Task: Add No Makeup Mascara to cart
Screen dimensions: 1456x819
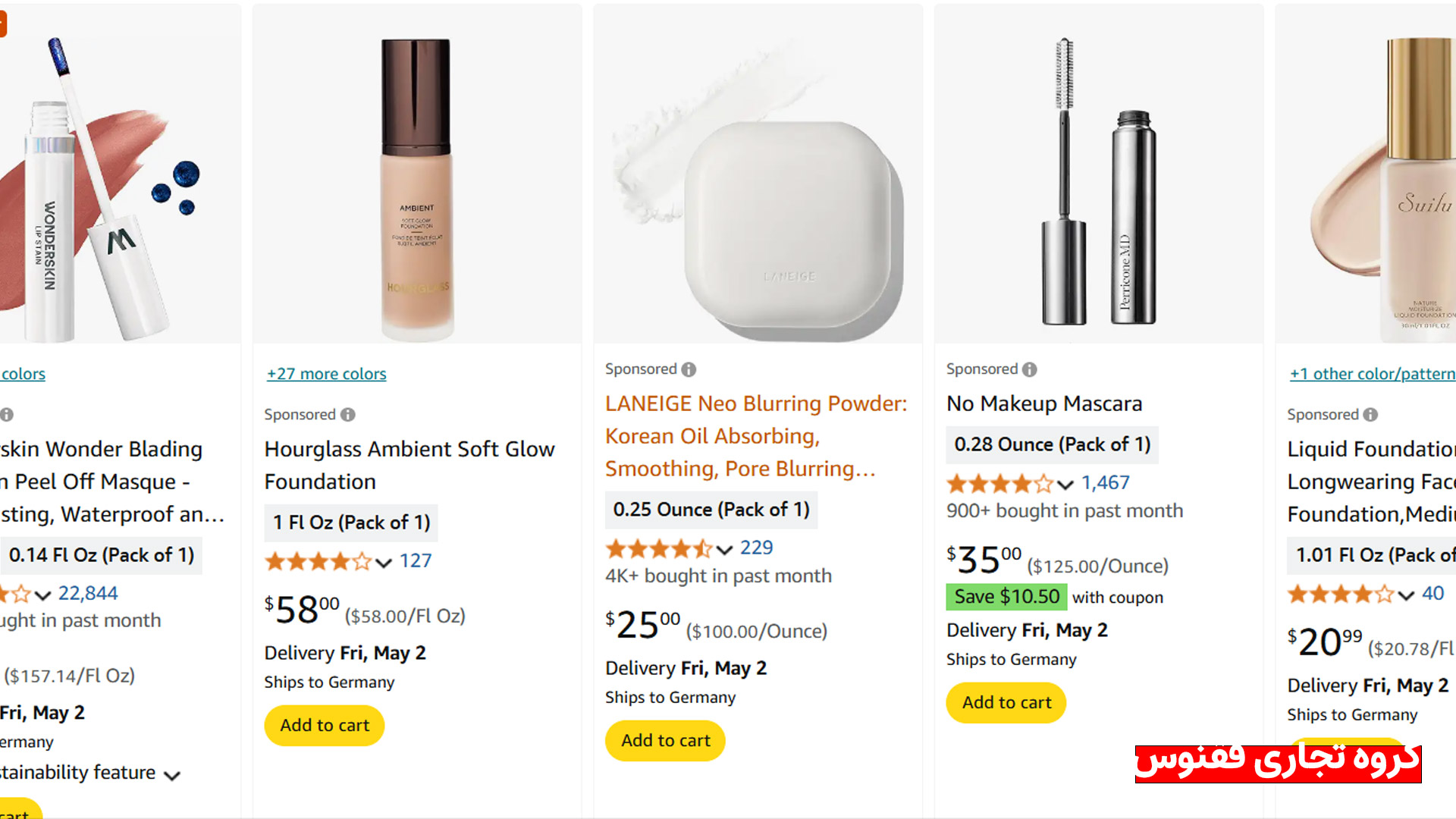Action: coord(1006,703)
